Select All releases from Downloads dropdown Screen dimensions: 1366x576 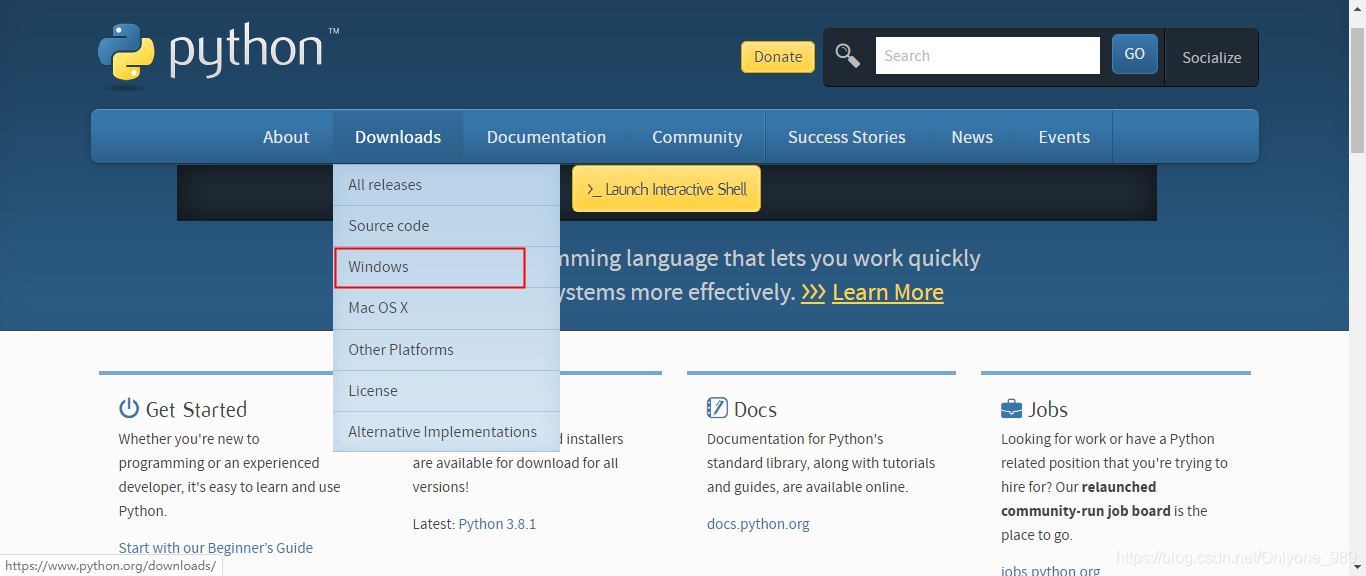coord(446,185)
